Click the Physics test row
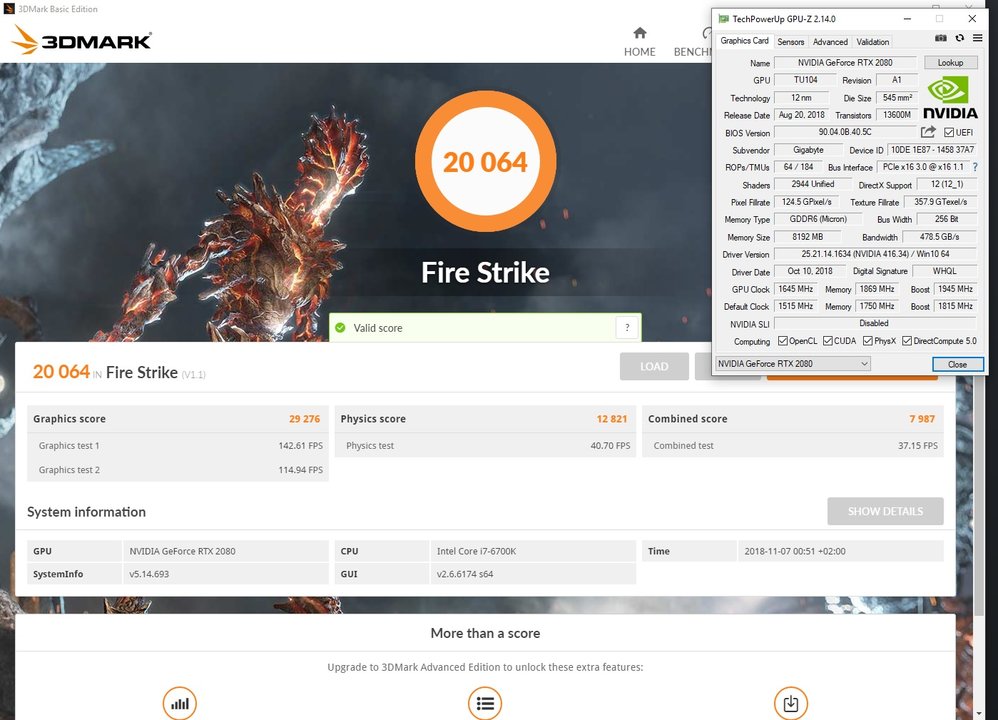Viewport: 998px width, 720px height. [485, 446]
